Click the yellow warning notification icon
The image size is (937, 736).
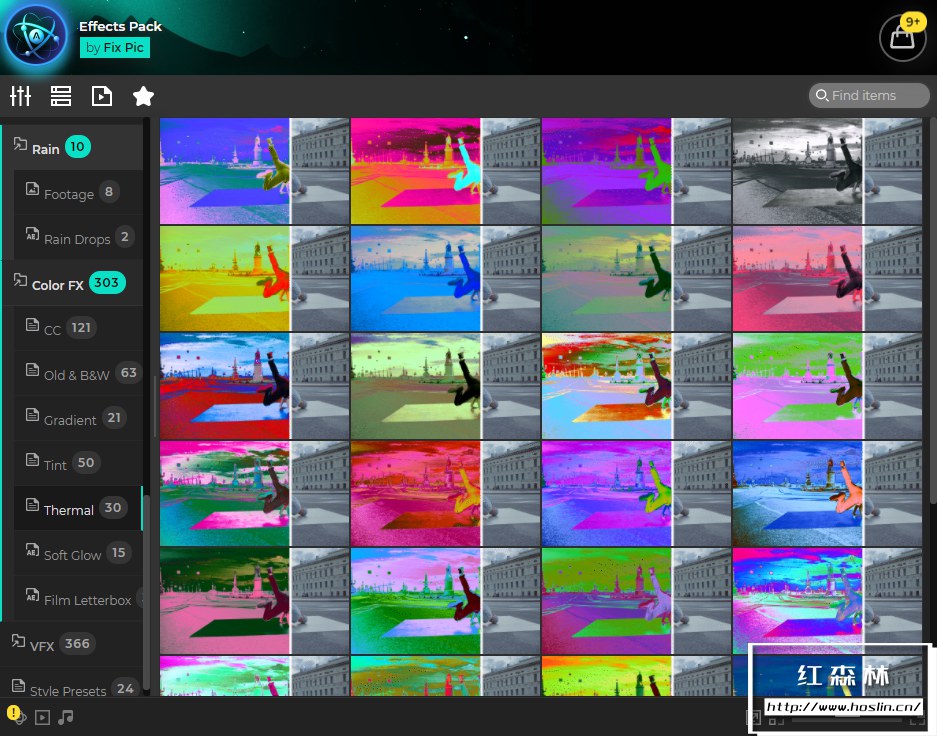pyautogui.click(x=13, y=713)
